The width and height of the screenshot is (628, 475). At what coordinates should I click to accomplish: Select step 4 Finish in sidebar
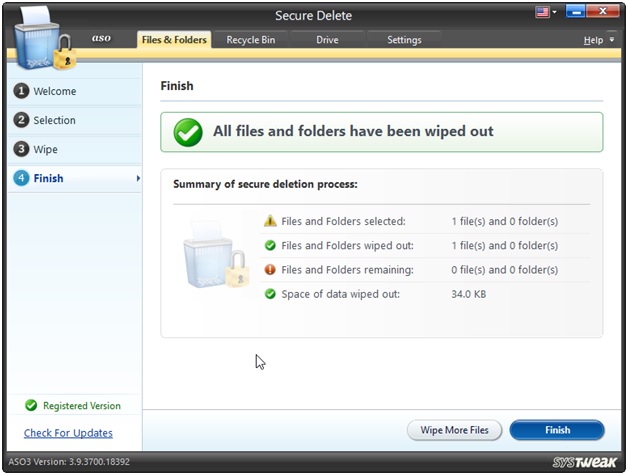[74, 178]
